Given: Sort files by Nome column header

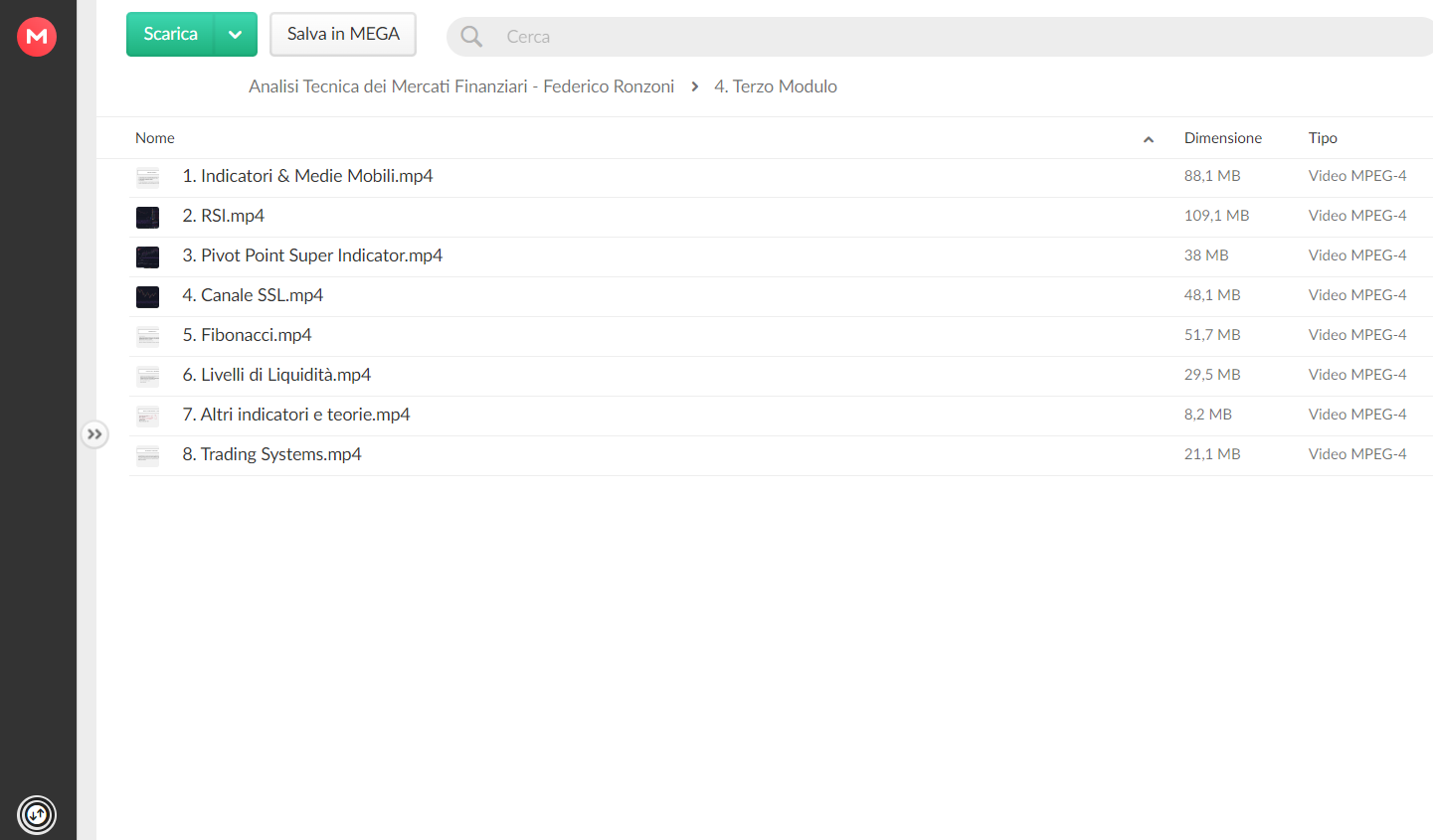Looking at the screenshot, I should coord(155,138).
